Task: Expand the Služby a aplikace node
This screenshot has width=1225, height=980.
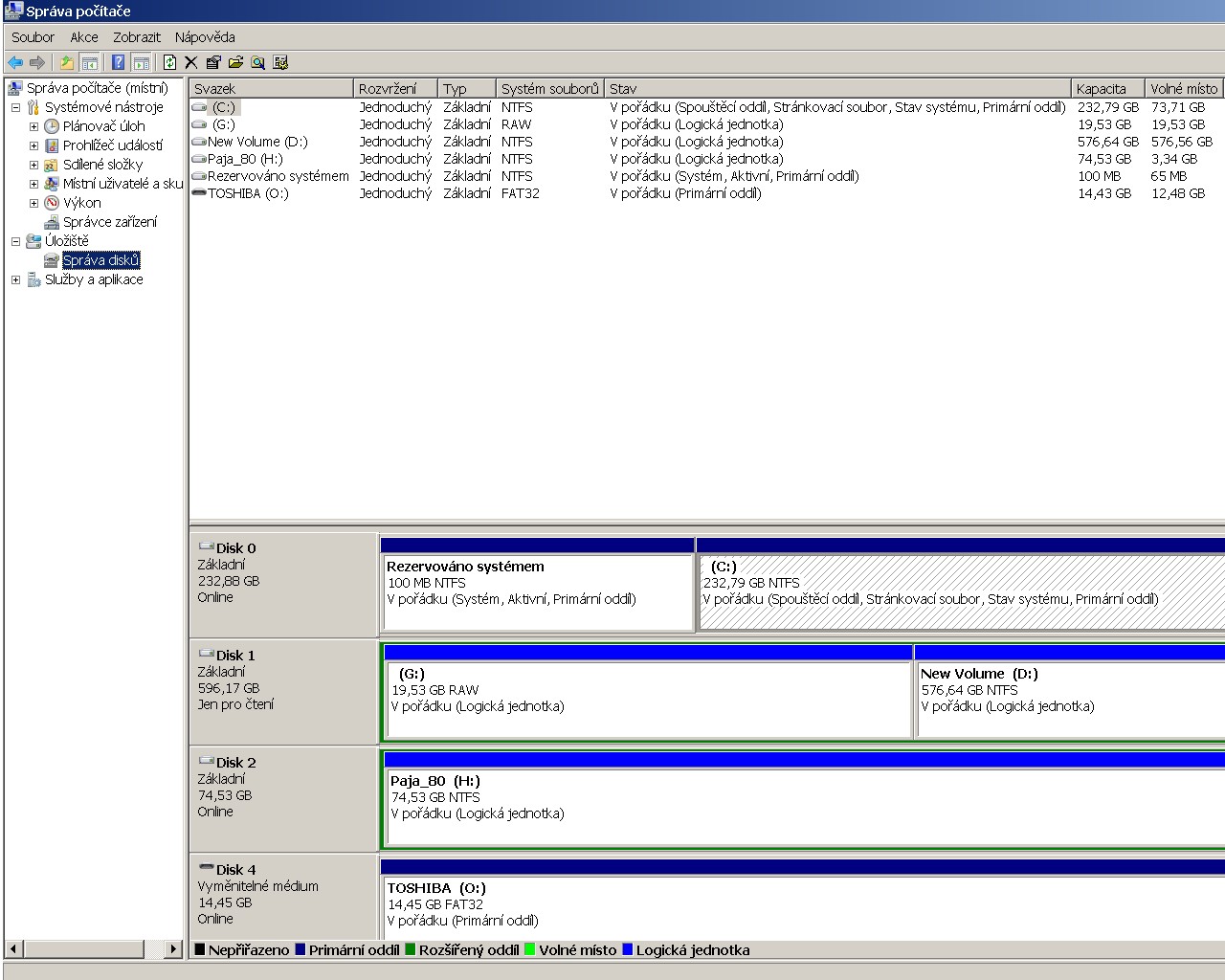Action: (x=15, y=279)
